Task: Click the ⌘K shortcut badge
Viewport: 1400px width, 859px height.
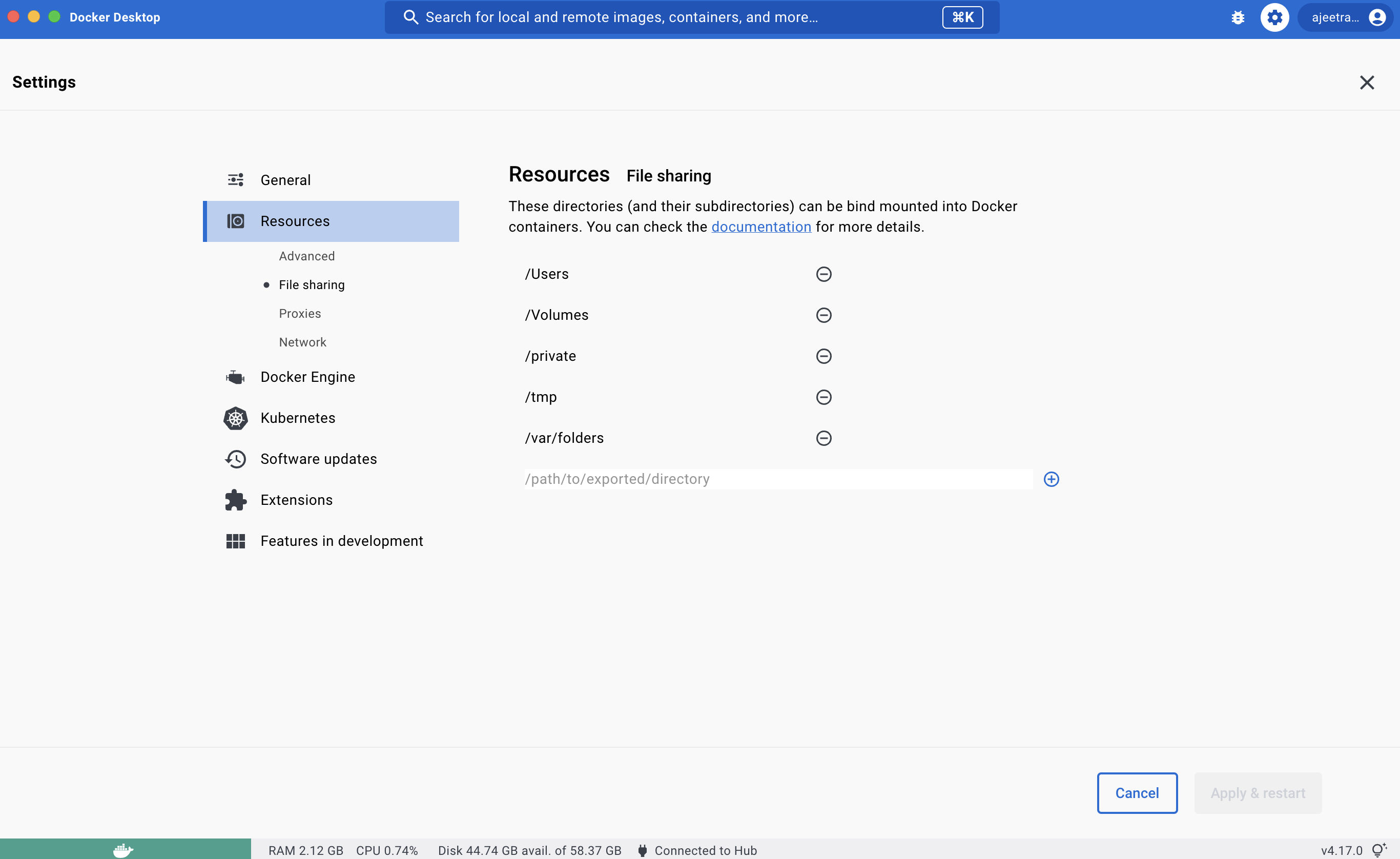Action: (962, 17)
